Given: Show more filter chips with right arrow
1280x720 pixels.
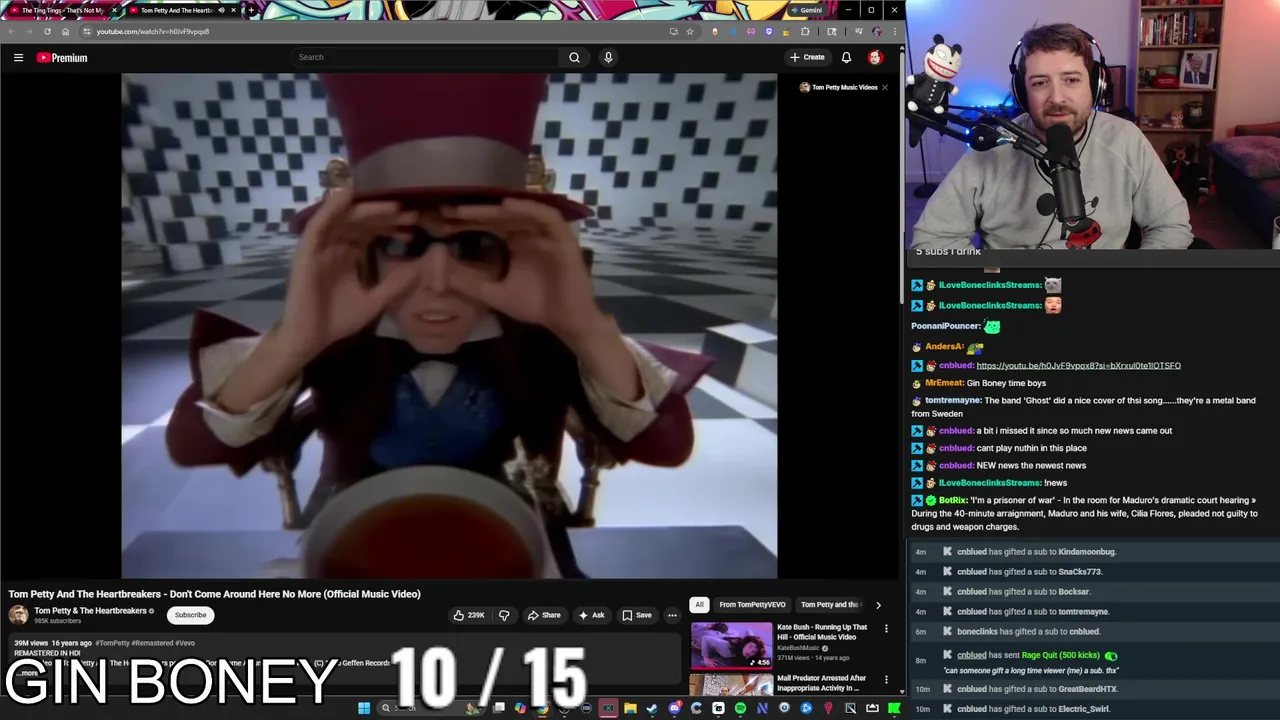Looking at the screenshot, I should click(878, 604).
